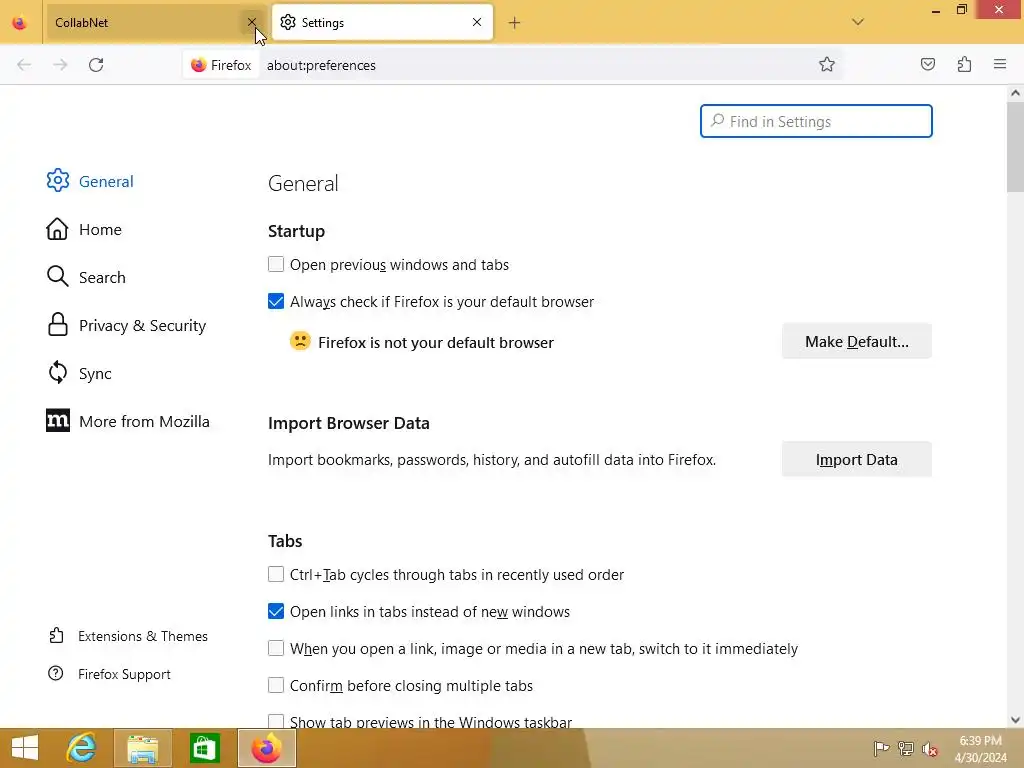Uncheck Open links in tabs instead of new windows
1024x768 pixels.
(x=276, y=611)
